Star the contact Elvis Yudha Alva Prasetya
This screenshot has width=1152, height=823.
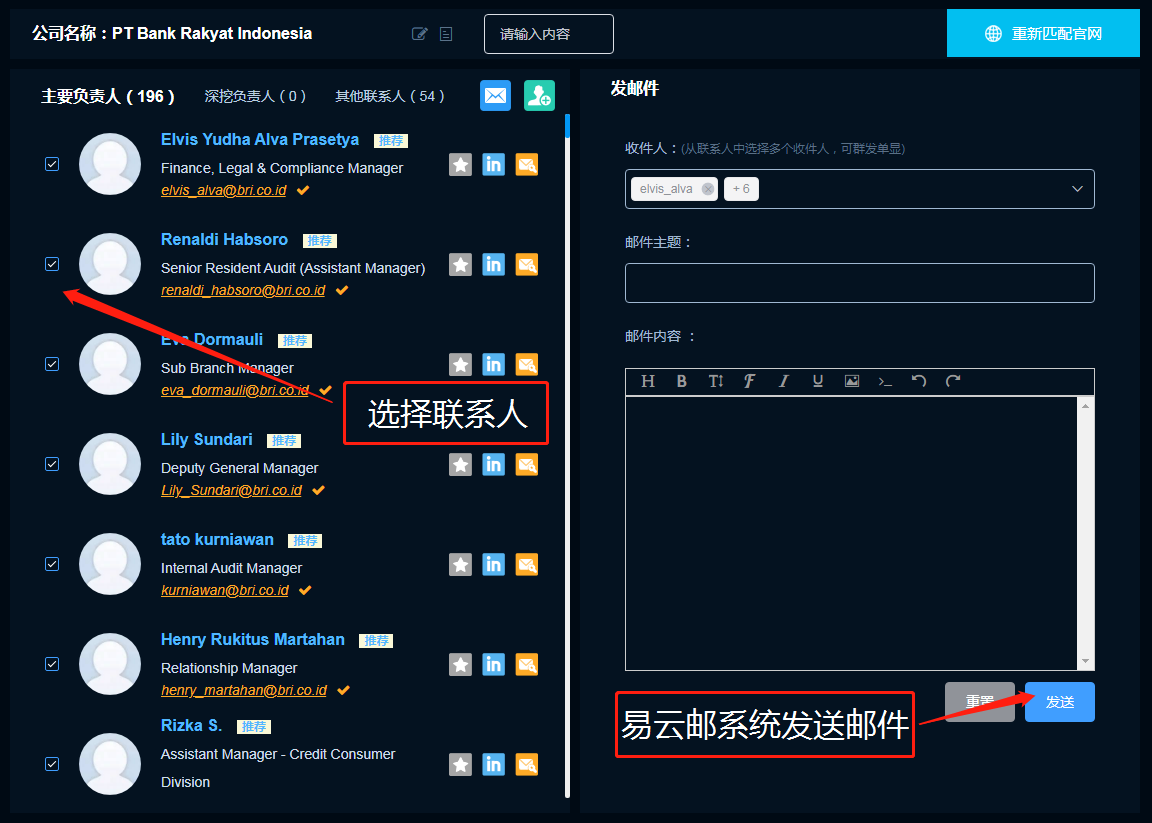(x=460, y=164)
